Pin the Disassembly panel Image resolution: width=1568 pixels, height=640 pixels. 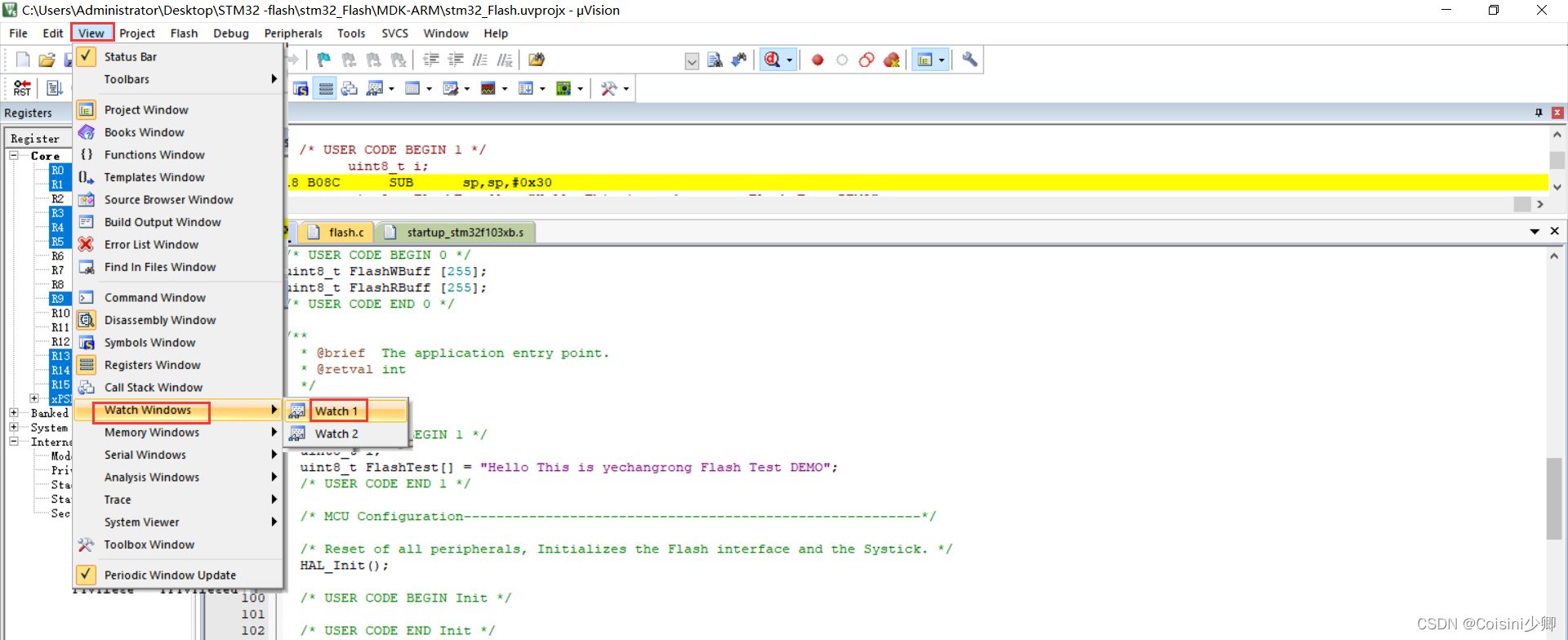pos(1539,113)
